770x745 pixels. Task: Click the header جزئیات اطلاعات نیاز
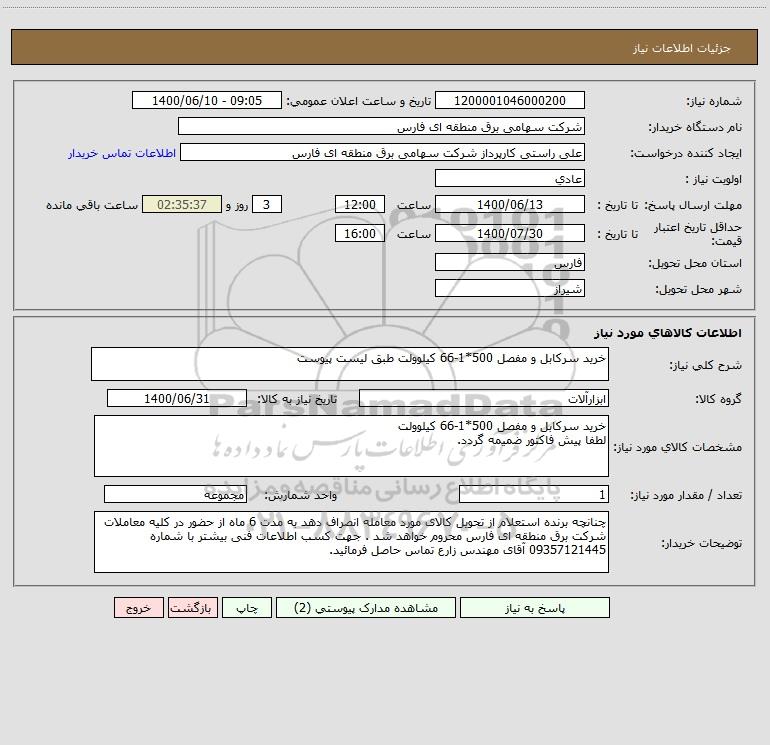point(681,48)
